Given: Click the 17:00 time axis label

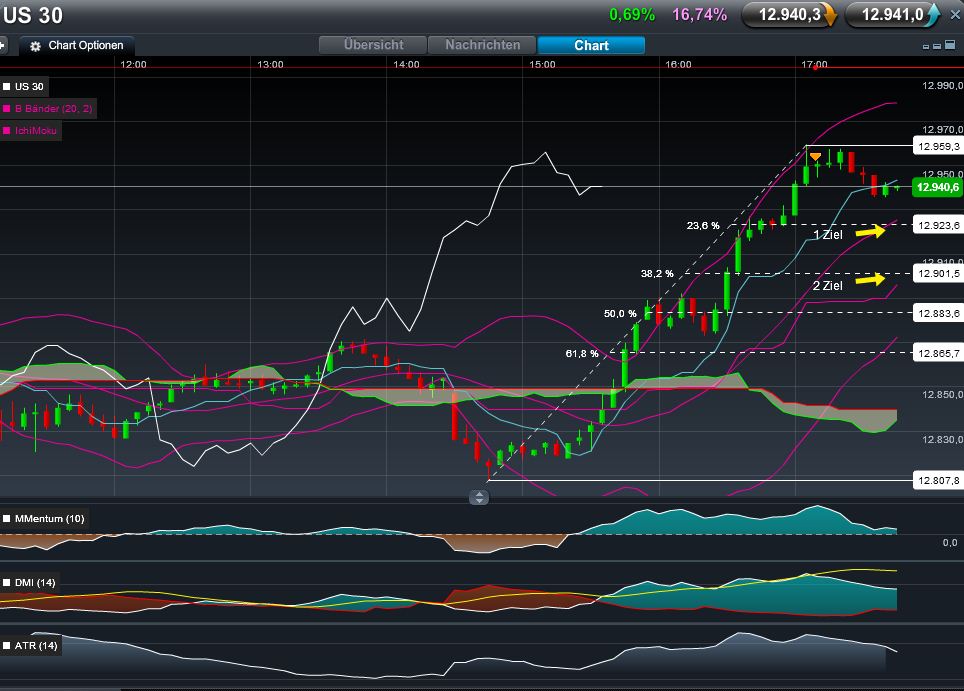Looking at the screenshot, I should coord(814,65).
